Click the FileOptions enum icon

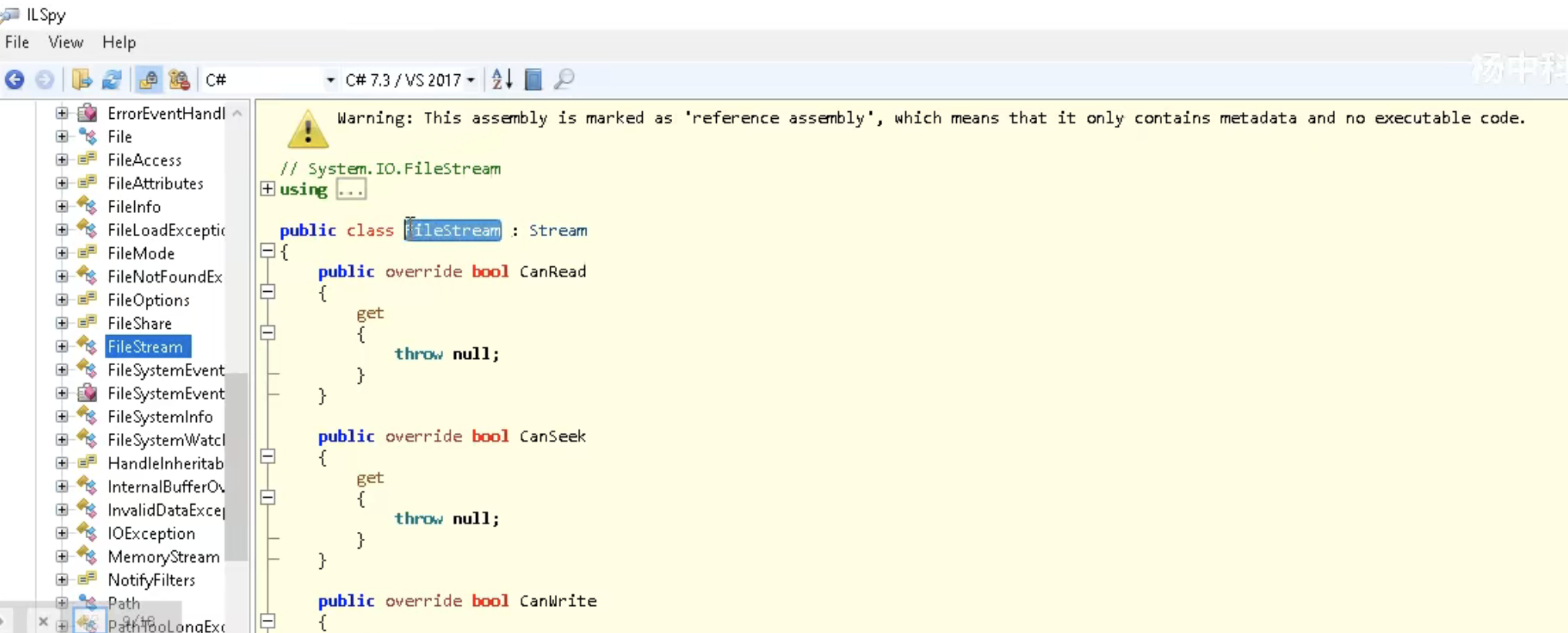(x=87, y=300)
